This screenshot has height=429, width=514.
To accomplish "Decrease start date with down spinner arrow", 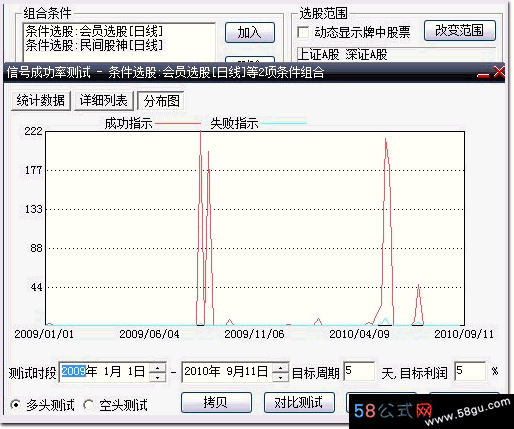I will point(157,377).
